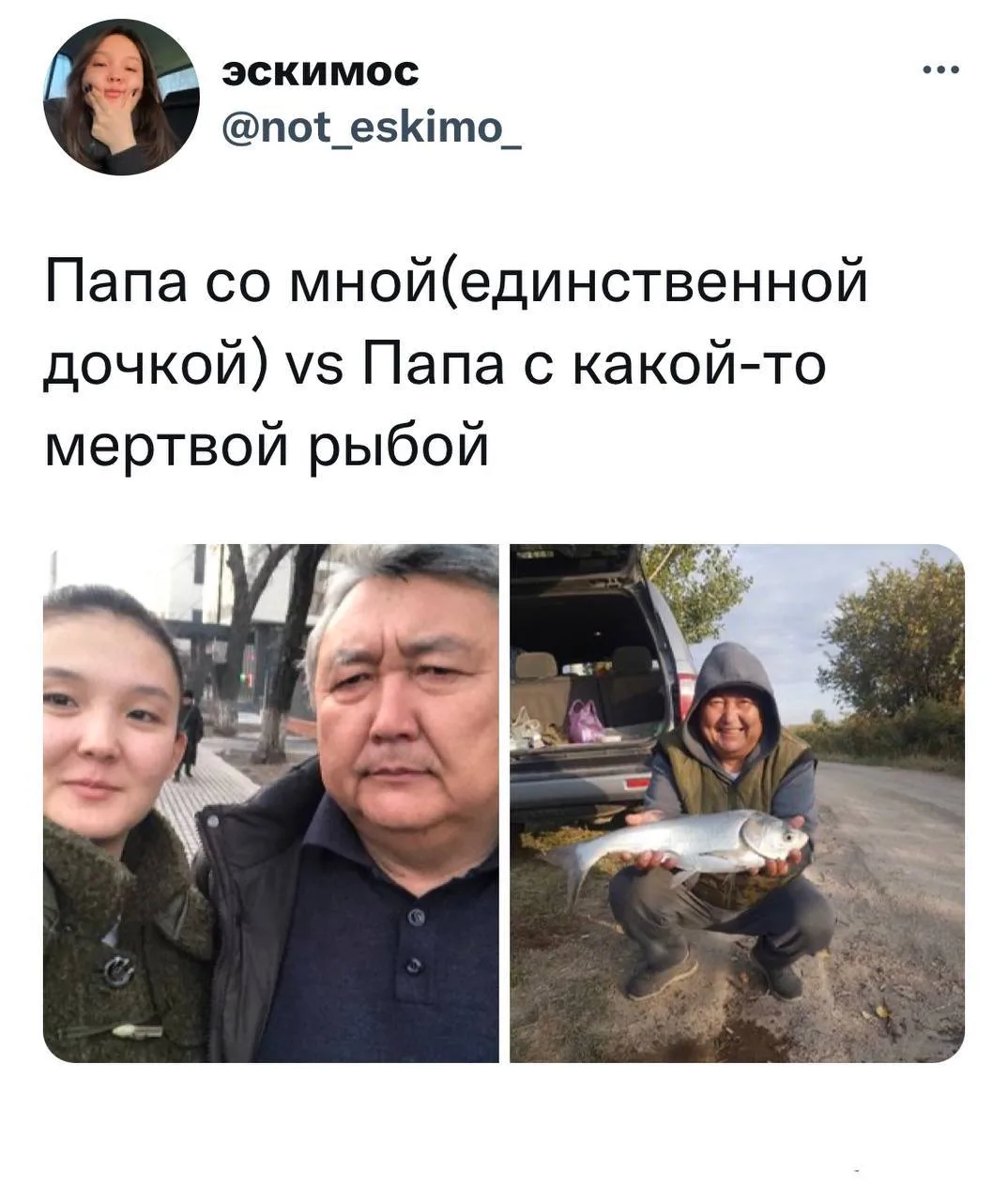Open the three-dot more options menu
This screenshot has height=1201, width=1008.
941,69
